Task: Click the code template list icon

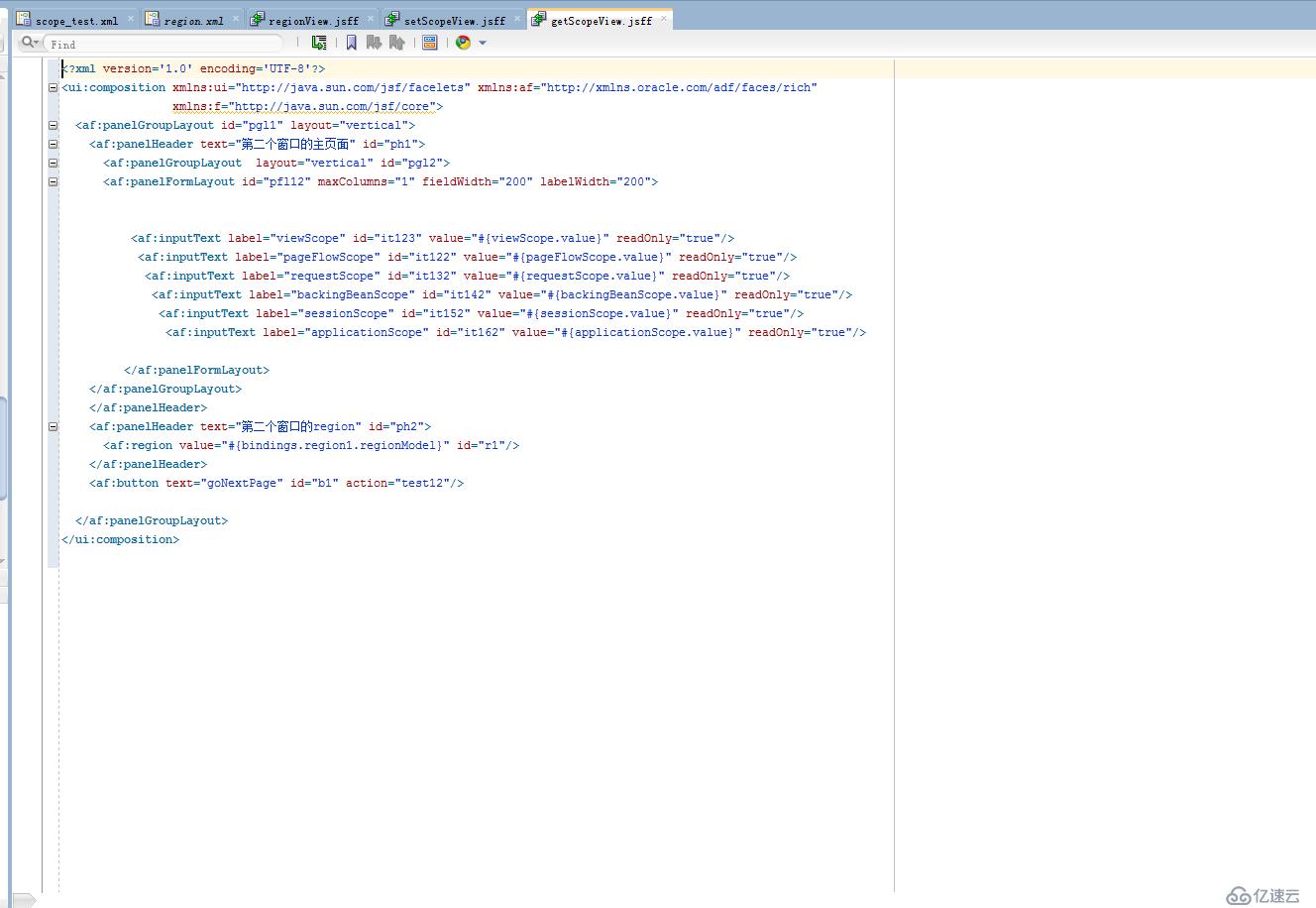Action: [x=430, y=43]
